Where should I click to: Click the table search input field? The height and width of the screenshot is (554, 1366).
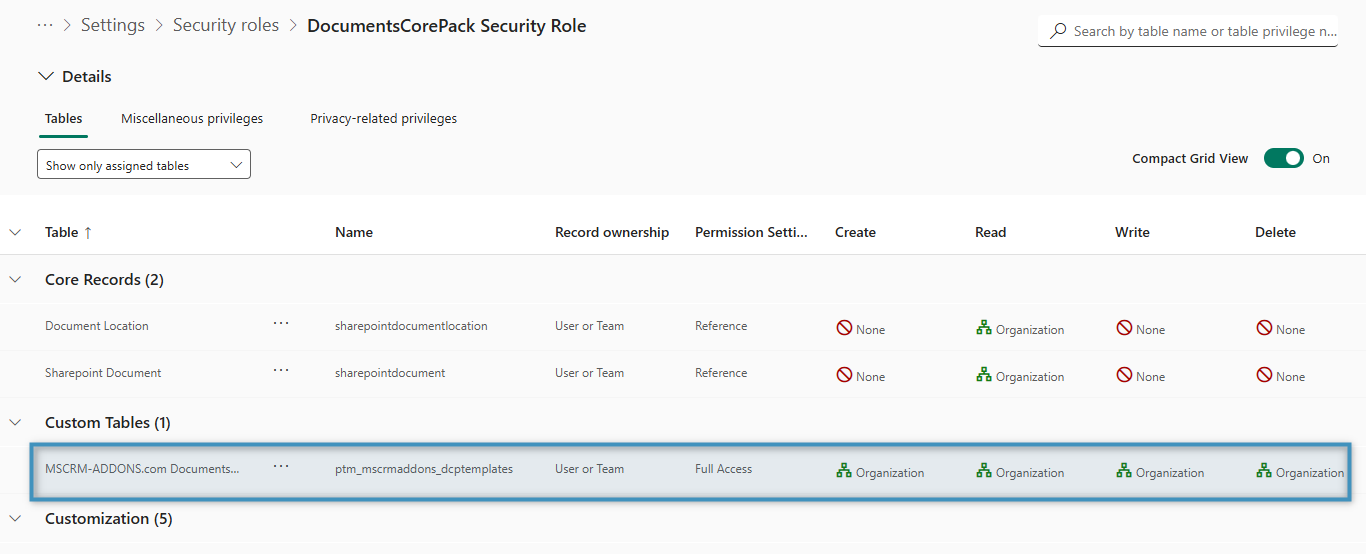(x=1200, y=31)
